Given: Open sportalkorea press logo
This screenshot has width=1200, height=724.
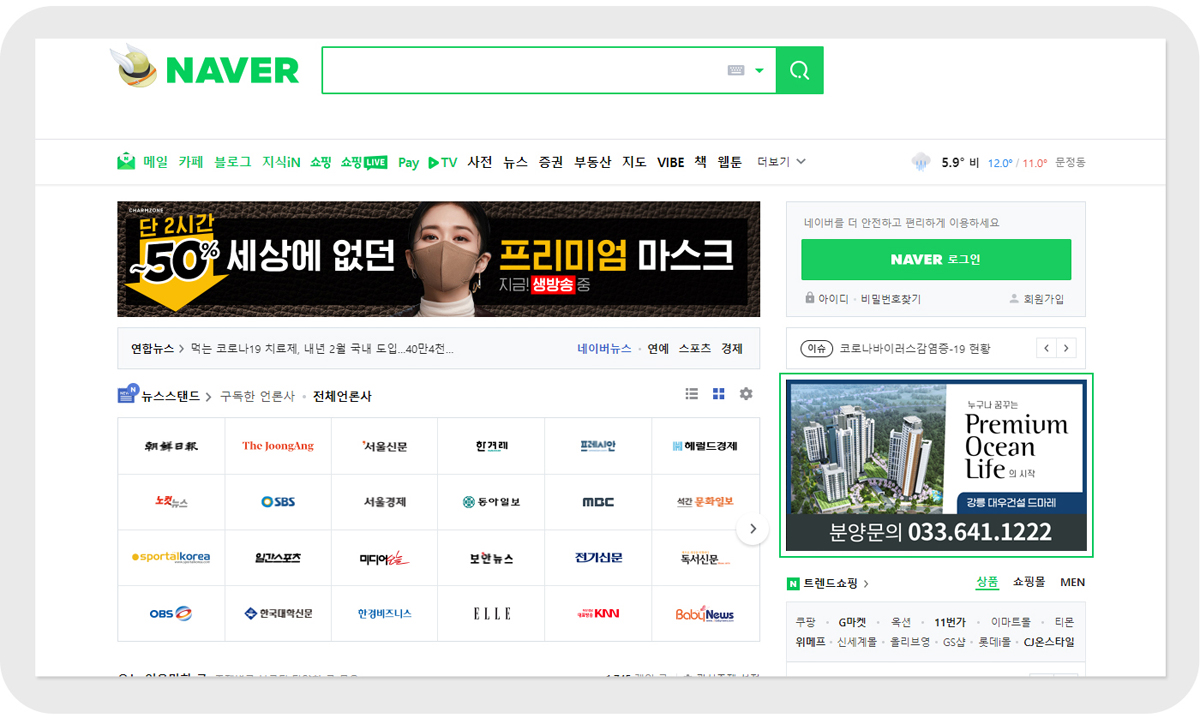Looking at the screenshot, I should pyautogui.click(x=171, y=558).
